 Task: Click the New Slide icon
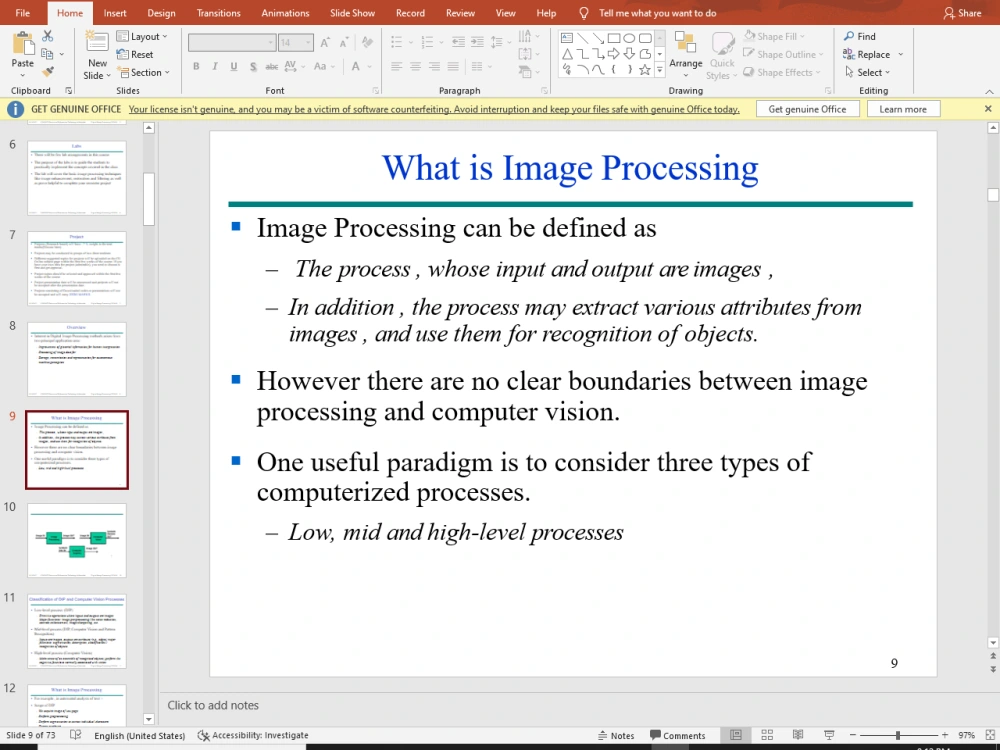(x=97, y=43)
